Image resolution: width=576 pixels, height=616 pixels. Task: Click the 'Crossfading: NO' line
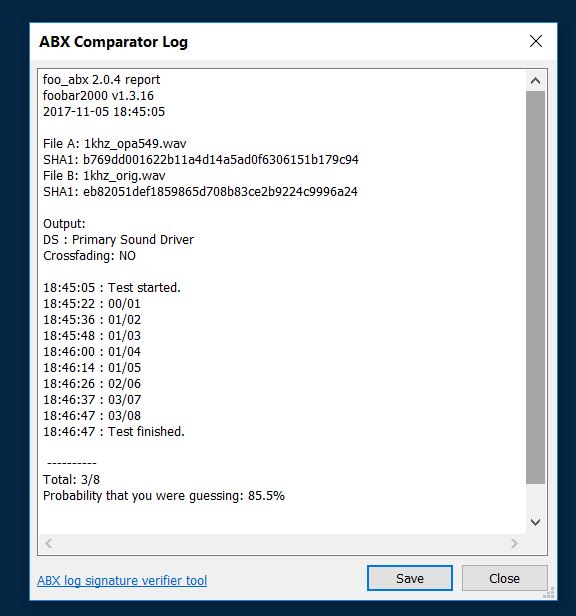pyautogui.click(x=89, y=256)
